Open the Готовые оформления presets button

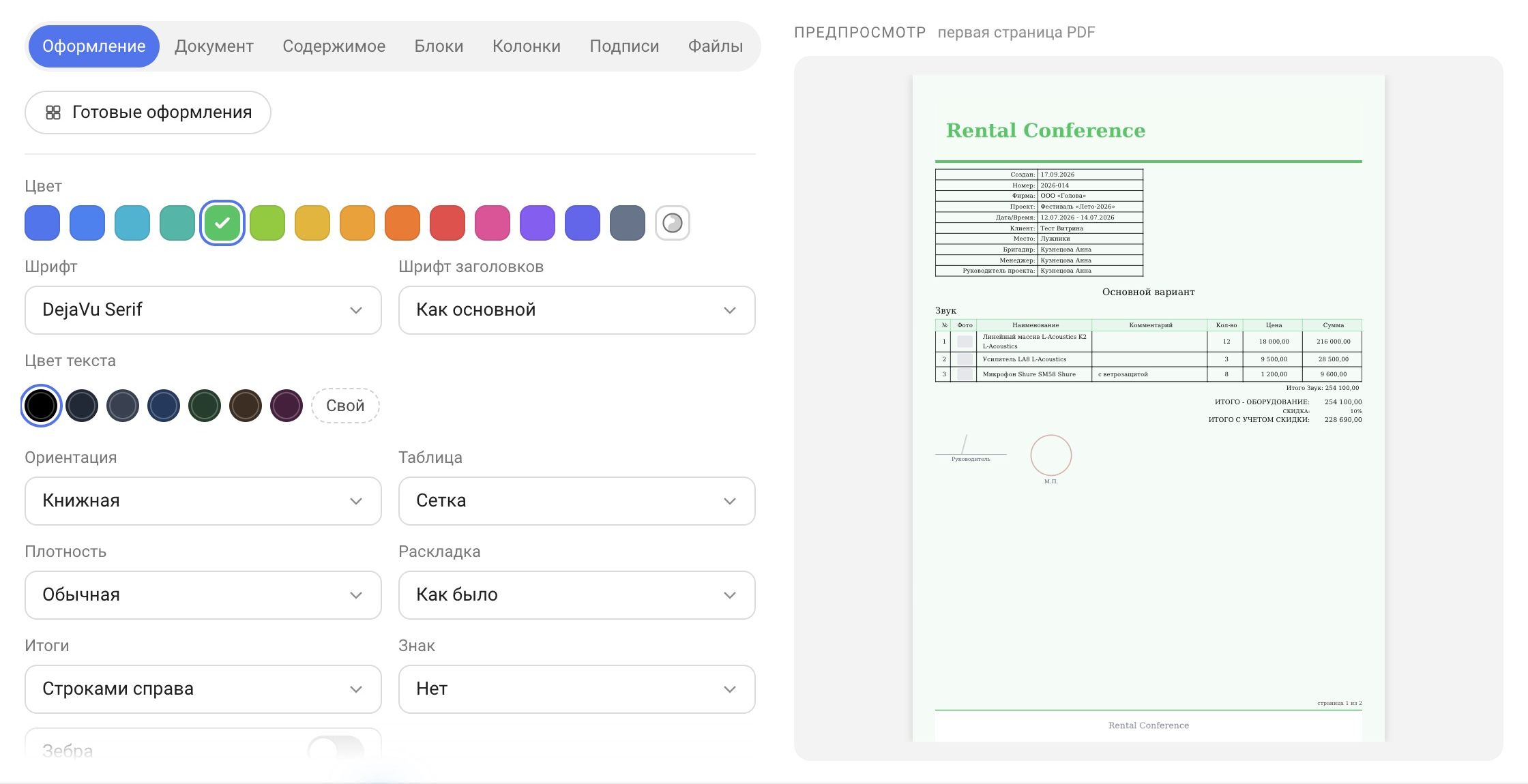point(148,112)
